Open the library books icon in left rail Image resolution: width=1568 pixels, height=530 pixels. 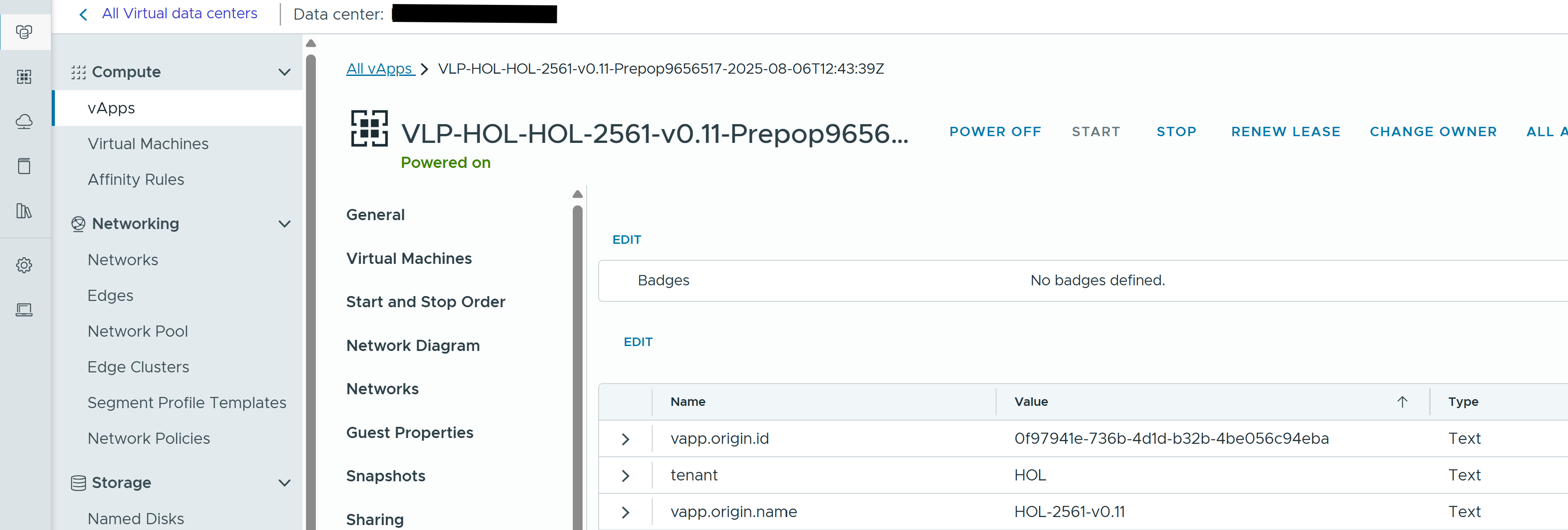(x=25, y=211)
